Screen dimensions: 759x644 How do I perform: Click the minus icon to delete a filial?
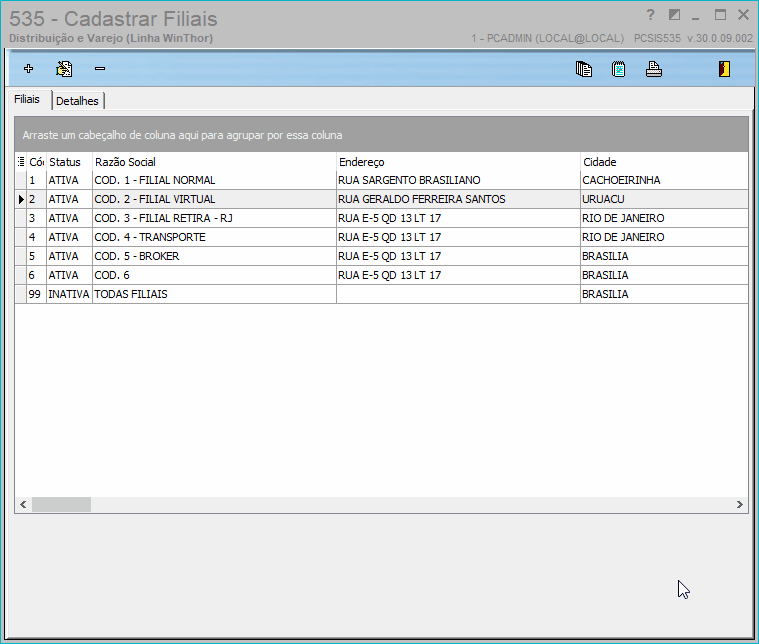100,69
